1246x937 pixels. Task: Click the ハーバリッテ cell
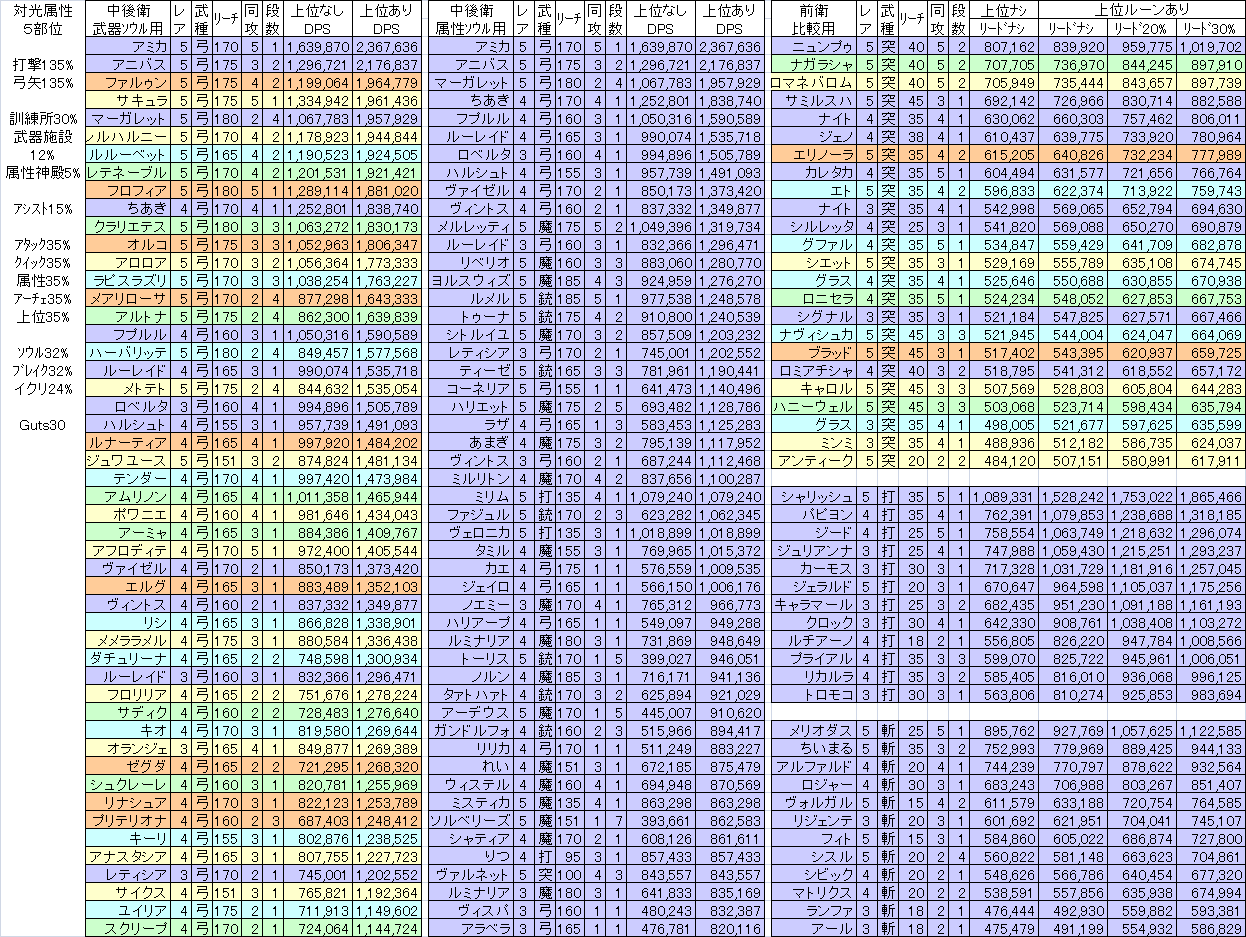(128, 353)
